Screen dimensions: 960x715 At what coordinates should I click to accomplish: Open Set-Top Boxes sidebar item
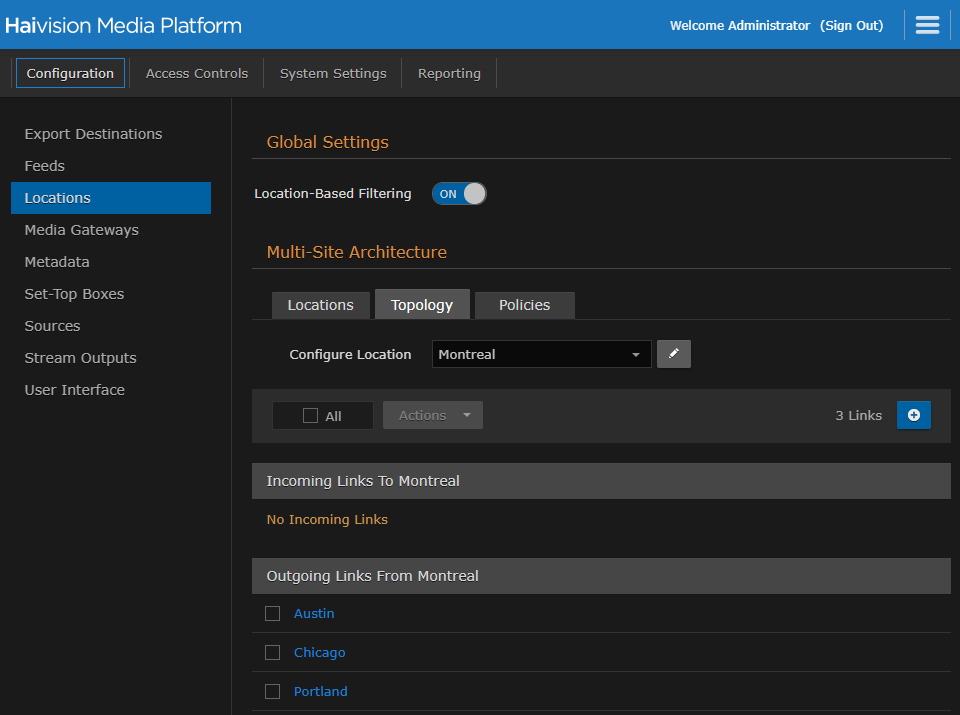75,294
